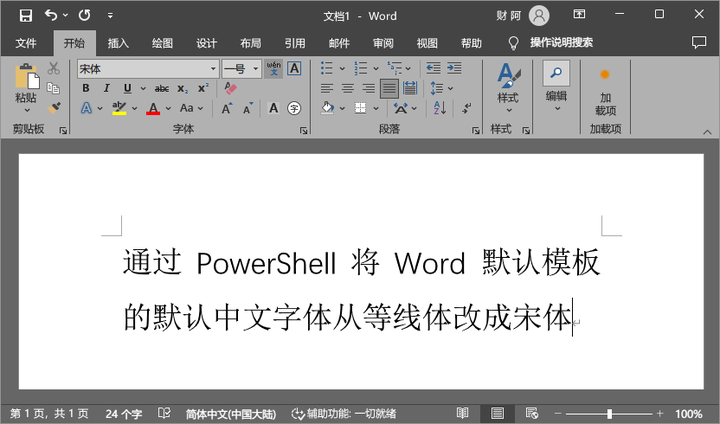Expand the highlight color dropdown arrow

pos(135,108)
